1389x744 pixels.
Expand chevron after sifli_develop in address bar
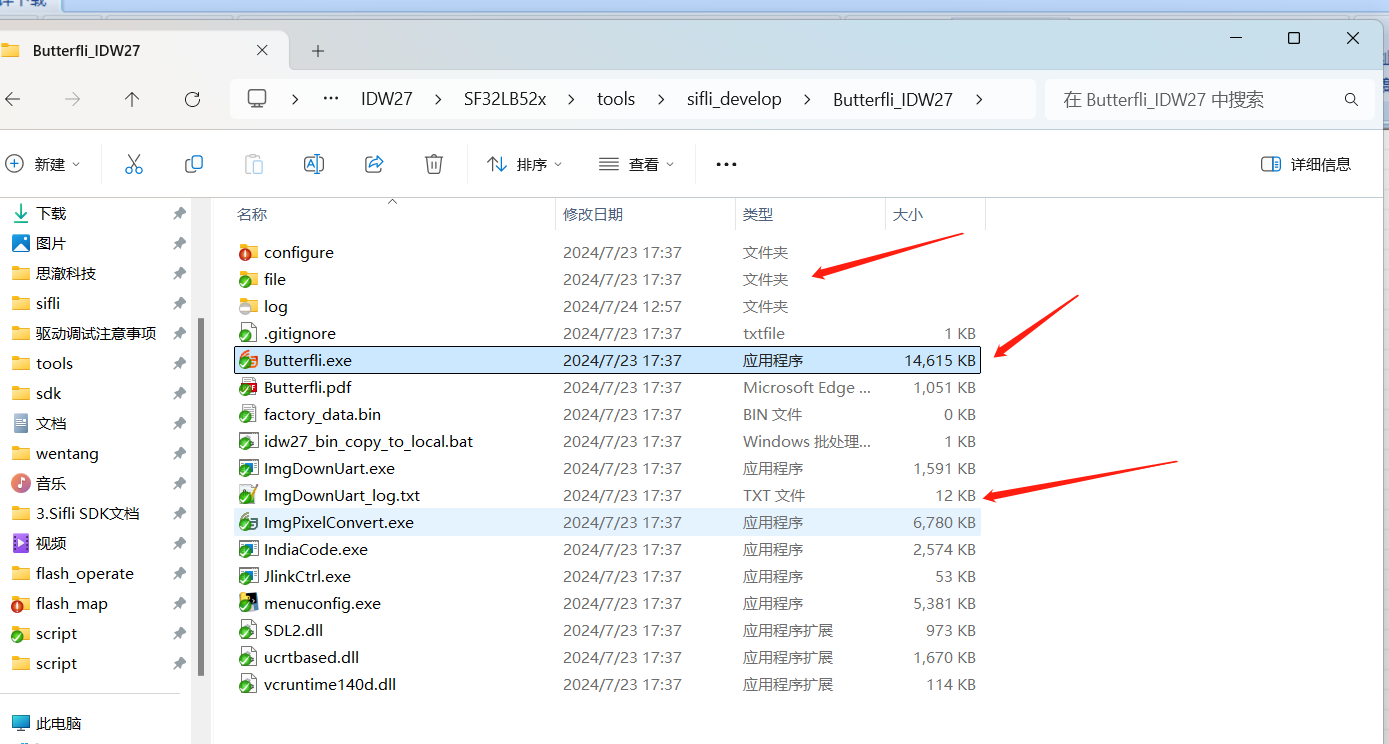[x=807, y=99]
